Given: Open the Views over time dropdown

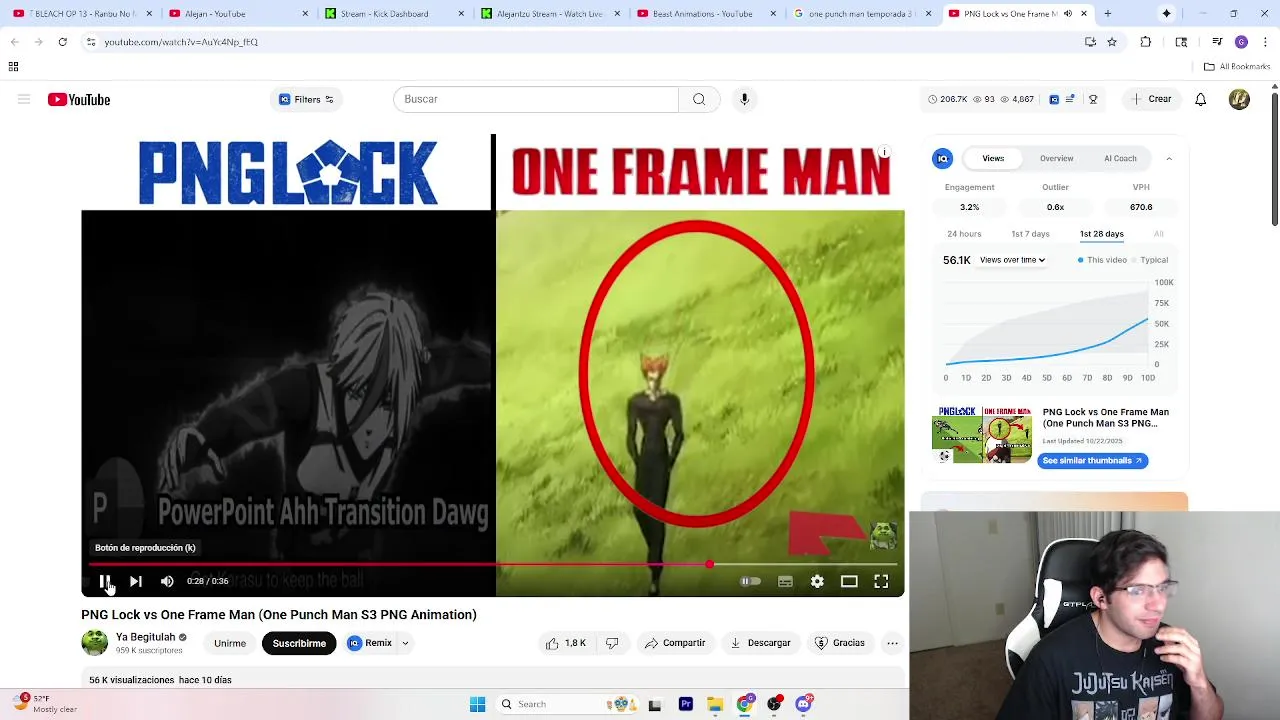Looking at the screenshot, I should (x=1012, y=260).
